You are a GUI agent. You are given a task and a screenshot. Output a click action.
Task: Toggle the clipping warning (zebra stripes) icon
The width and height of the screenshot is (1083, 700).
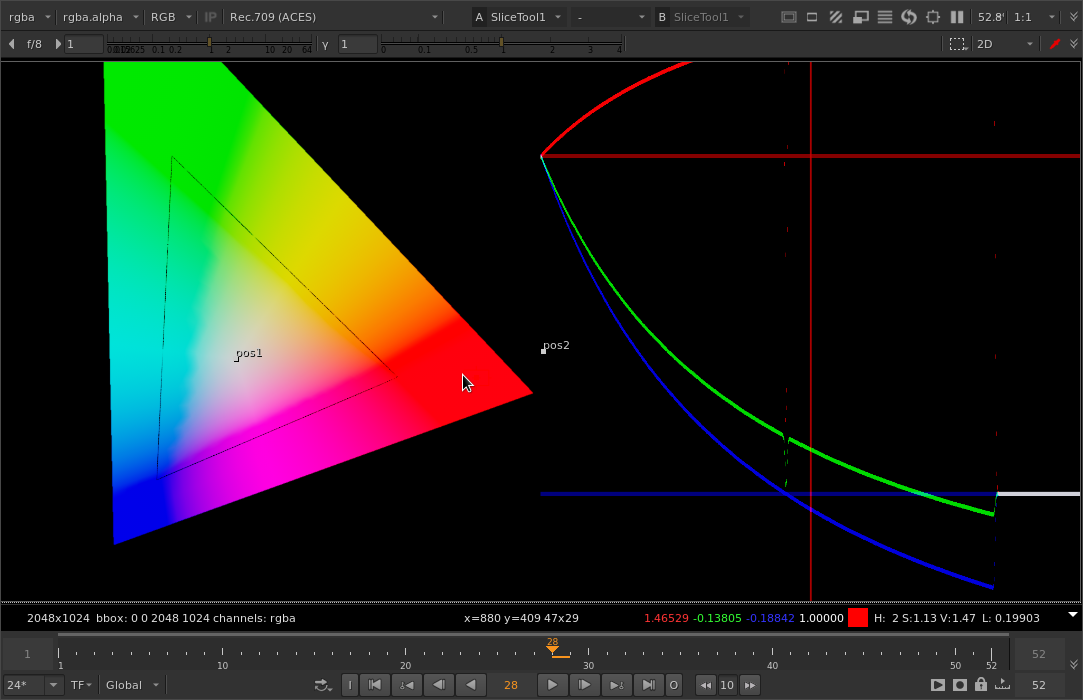836,17
